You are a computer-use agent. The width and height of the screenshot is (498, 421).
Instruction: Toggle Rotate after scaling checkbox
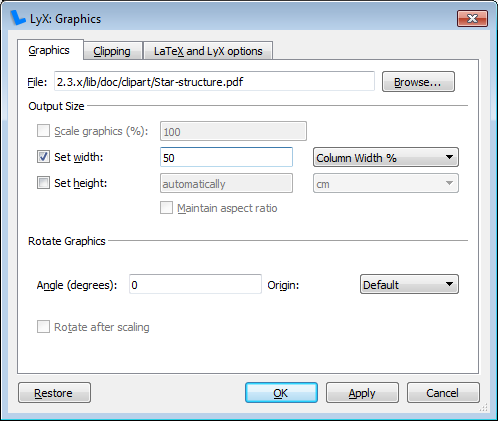pos(43,327)
